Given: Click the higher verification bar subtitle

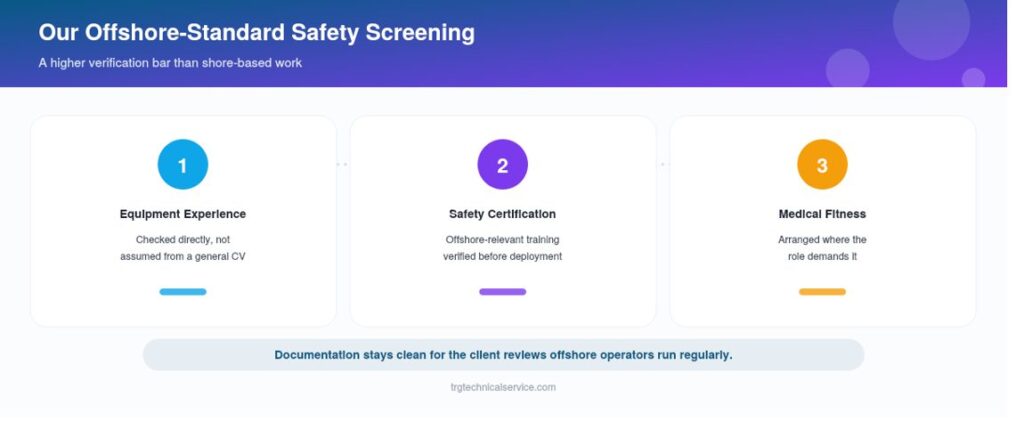Looking at the screenshot, I should [170, 63].
